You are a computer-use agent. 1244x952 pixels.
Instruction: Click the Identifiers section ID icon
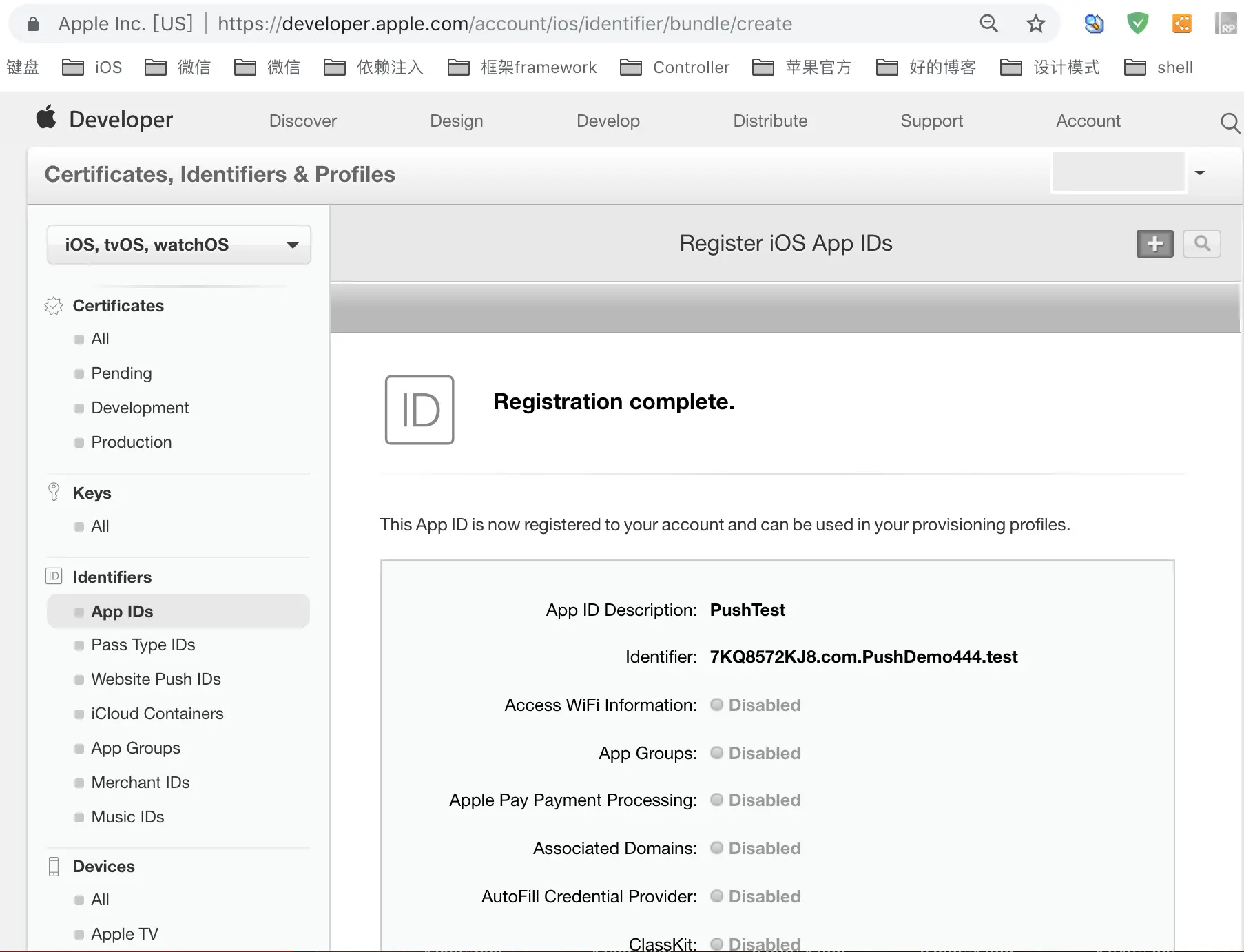[x=54, y=576]
